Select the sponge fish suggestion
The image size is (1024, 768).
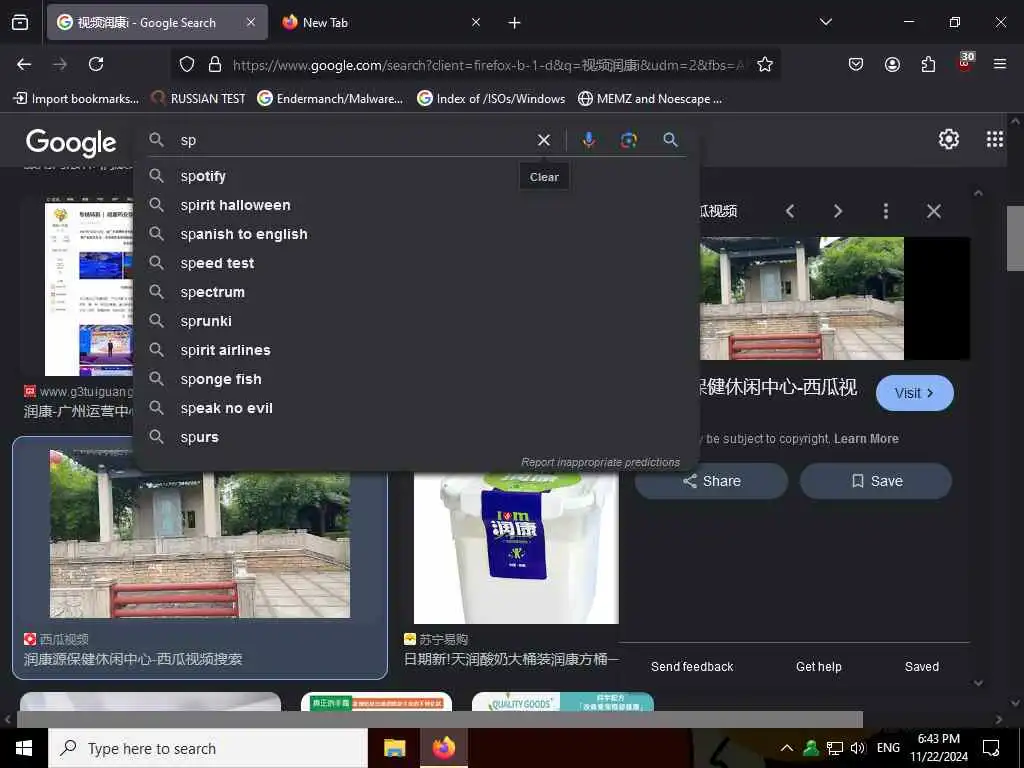417,379
